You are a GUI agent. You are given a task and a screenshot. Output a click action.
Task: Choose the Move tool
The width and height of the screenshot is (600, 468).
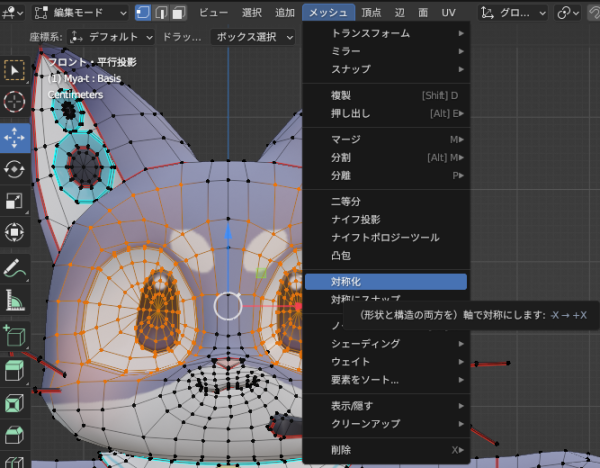pyautogui.click(x=15, y=139)
